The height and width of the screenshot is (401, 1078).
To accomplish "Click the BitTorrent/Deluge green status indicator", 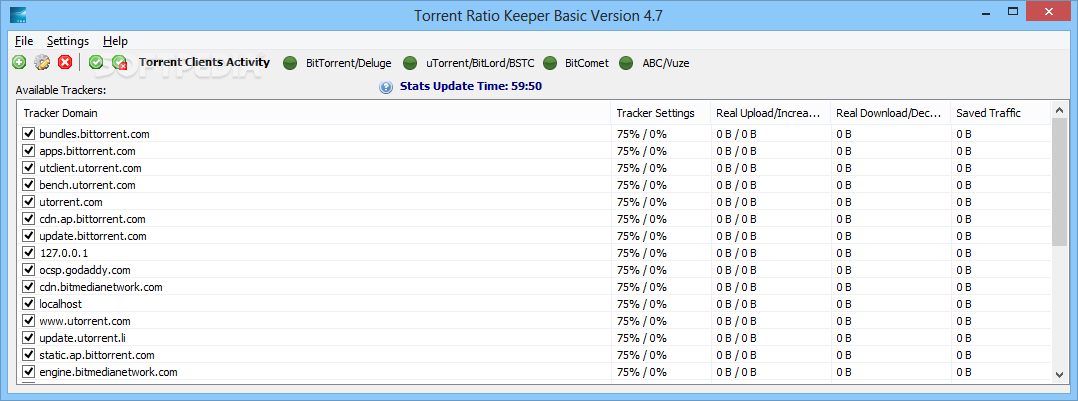I will [291, 63].
